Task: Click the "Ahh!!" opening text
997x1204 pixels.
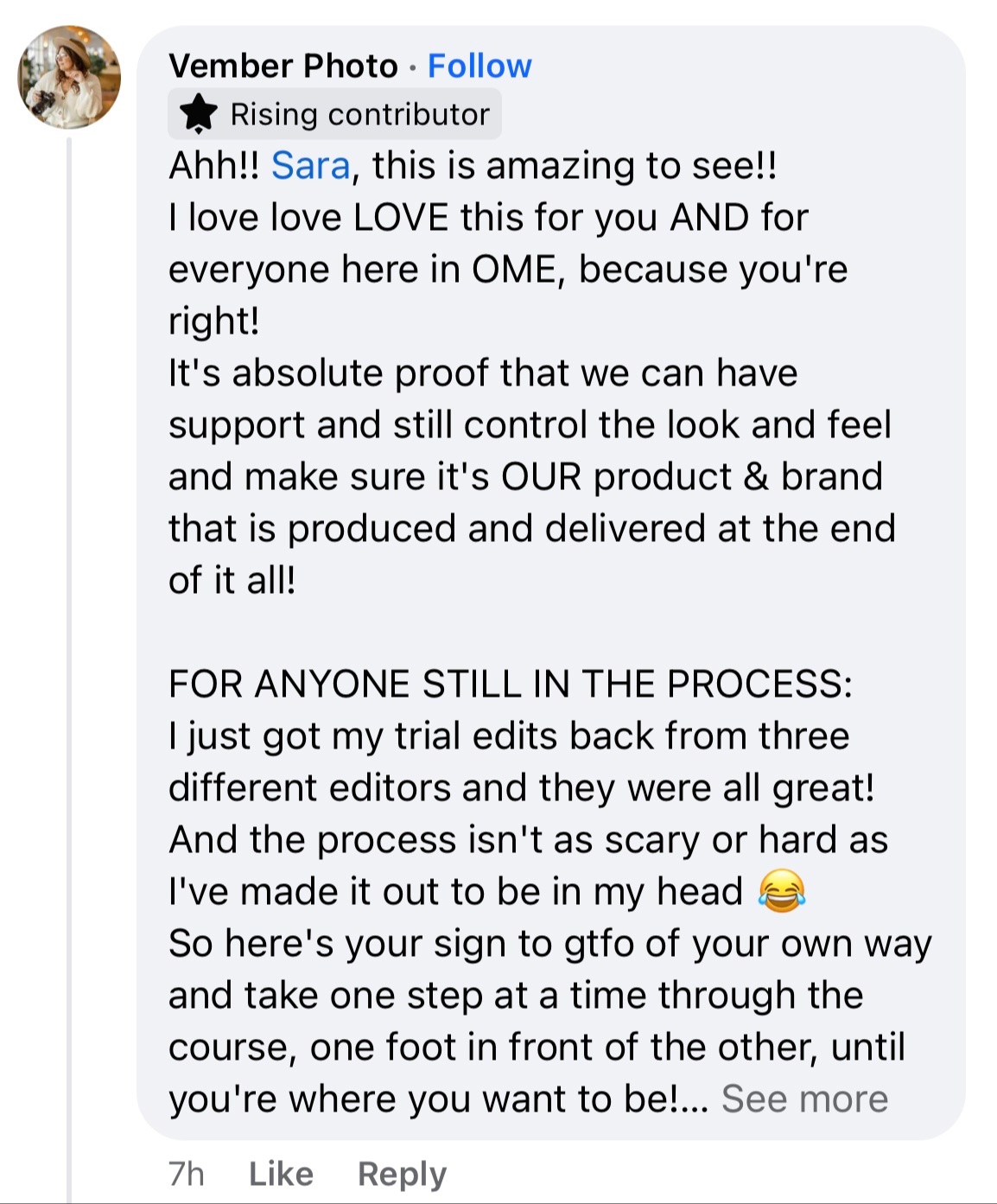Action: tap(213, 165)
